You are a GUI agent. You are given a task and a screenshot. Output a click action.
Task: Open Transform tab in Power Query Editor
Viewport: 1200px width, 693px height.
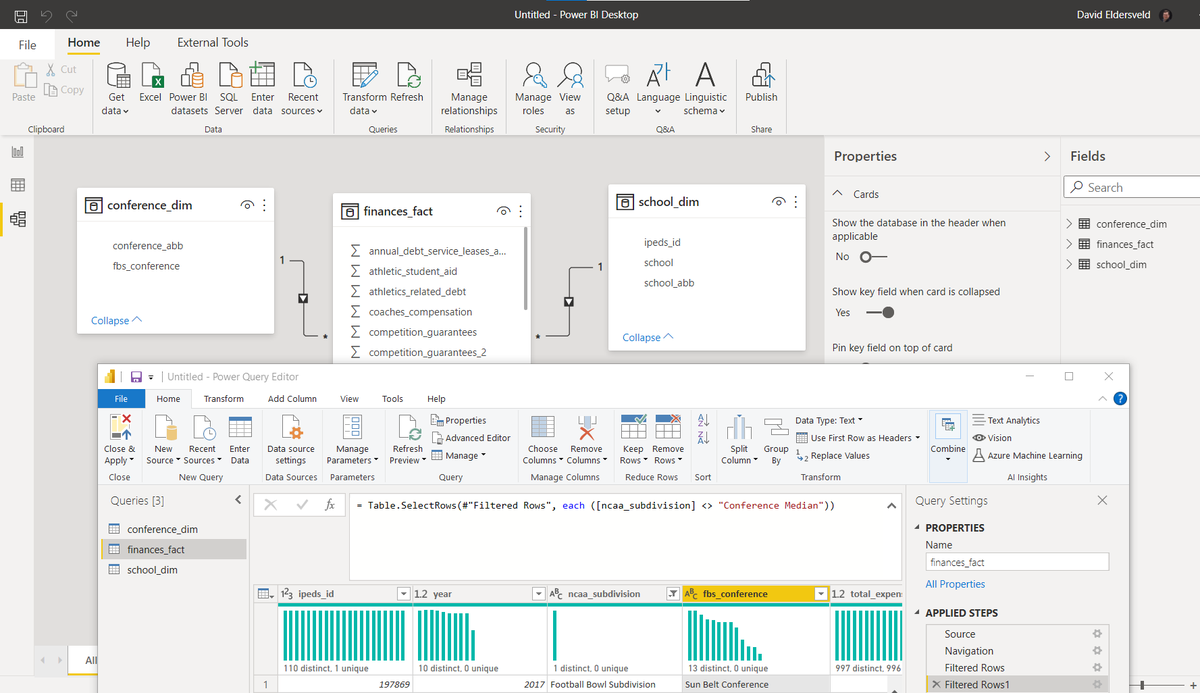pos(224,398)
